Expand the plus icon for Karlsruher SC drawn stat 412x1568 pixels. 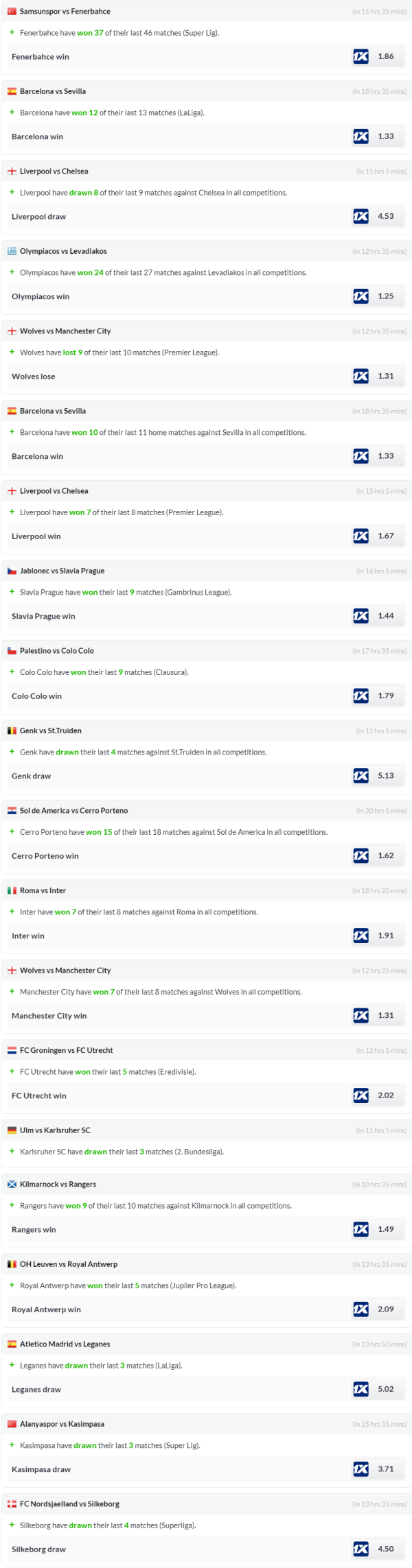12,1151
